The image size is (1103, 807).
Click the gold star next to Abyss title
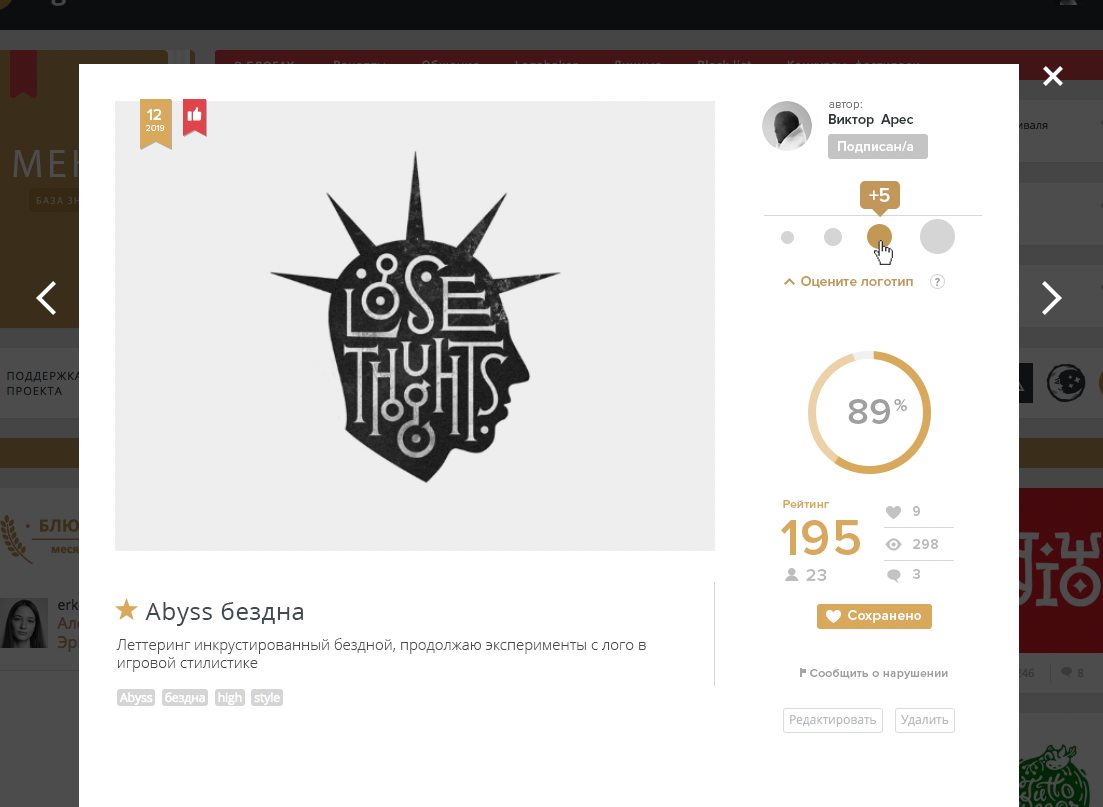coord(127,609)
